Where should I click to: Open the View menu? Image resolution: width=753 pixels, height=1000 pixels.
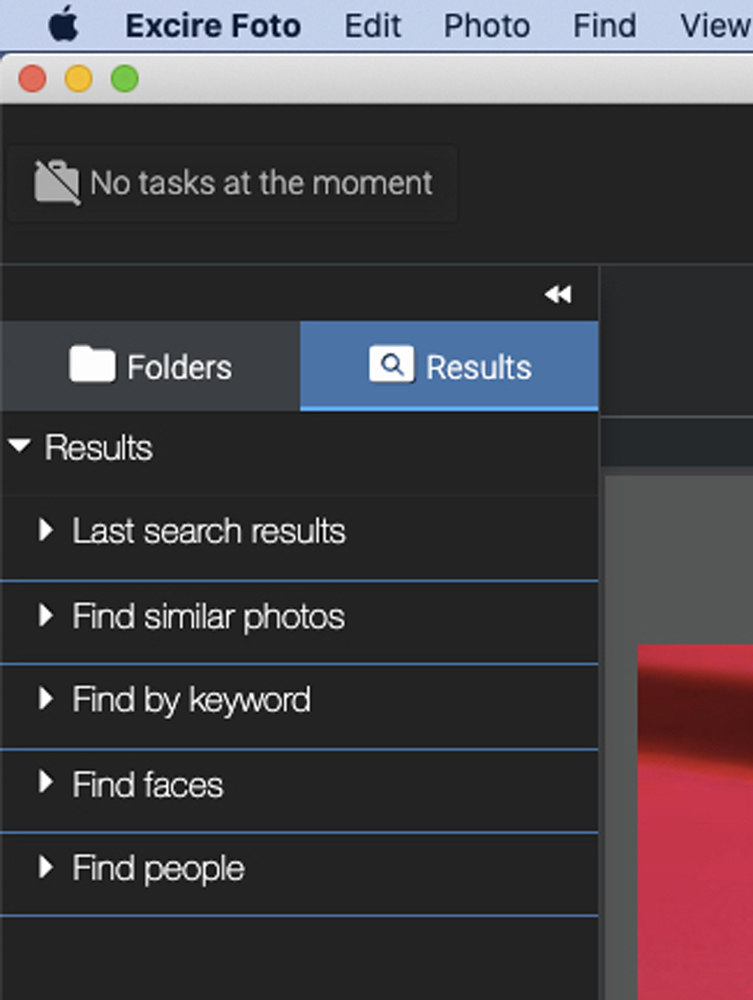tap(714, 25)
